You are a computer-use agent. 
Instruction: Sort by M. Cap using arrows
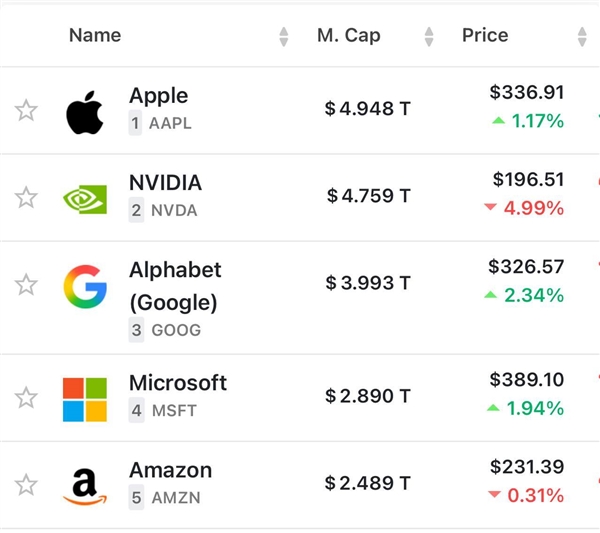[x=429, y=37]
